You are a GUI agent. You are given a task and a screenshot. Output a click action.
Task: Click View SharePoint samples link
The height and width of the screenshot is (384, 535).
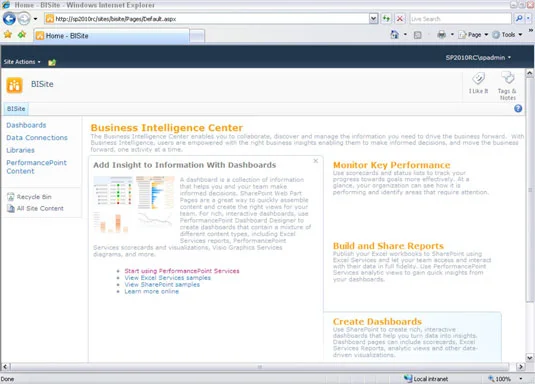click(x=162, y=284)
